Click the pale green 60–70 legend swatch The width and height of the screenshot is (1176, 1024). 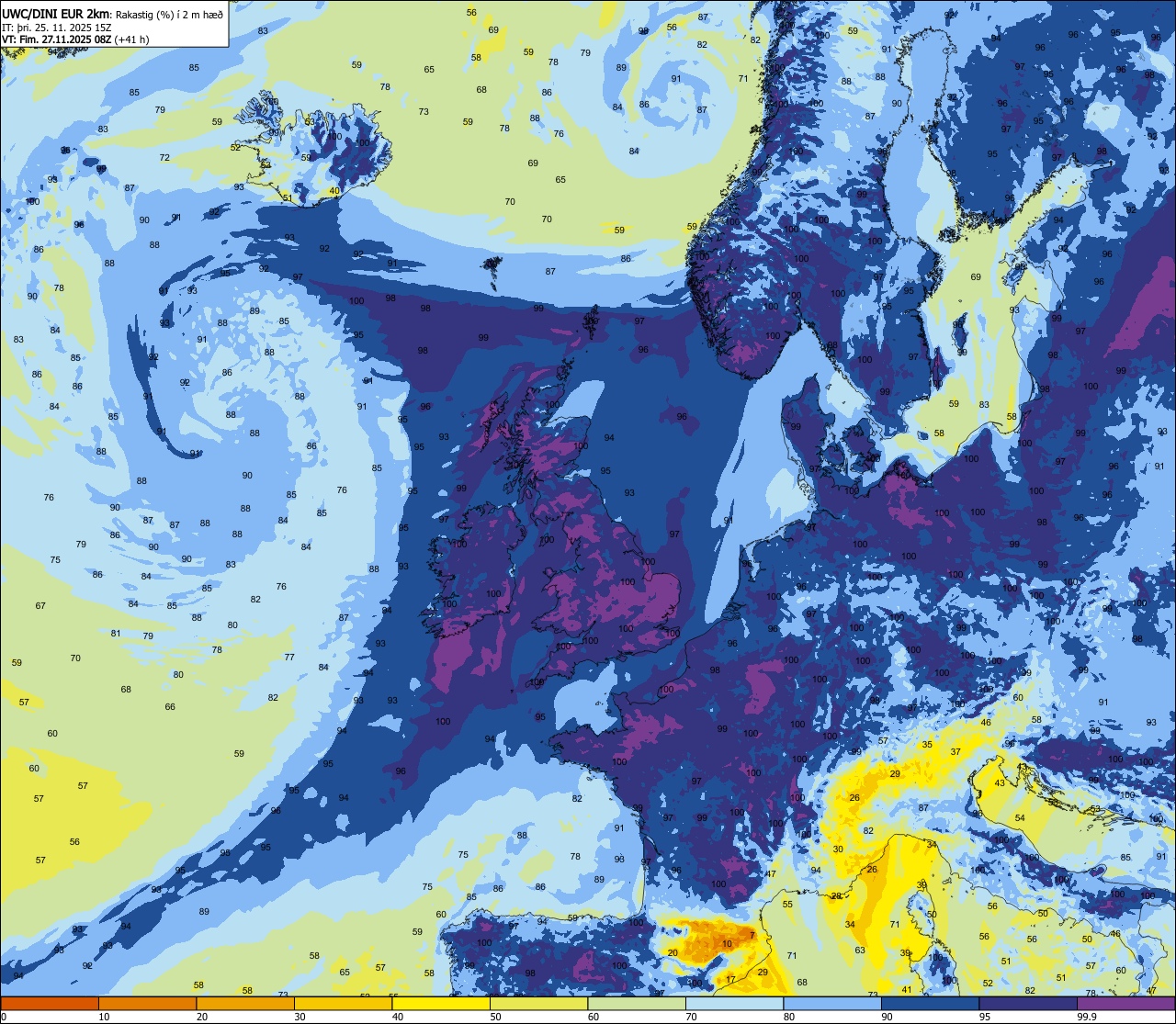[637, 1003]
